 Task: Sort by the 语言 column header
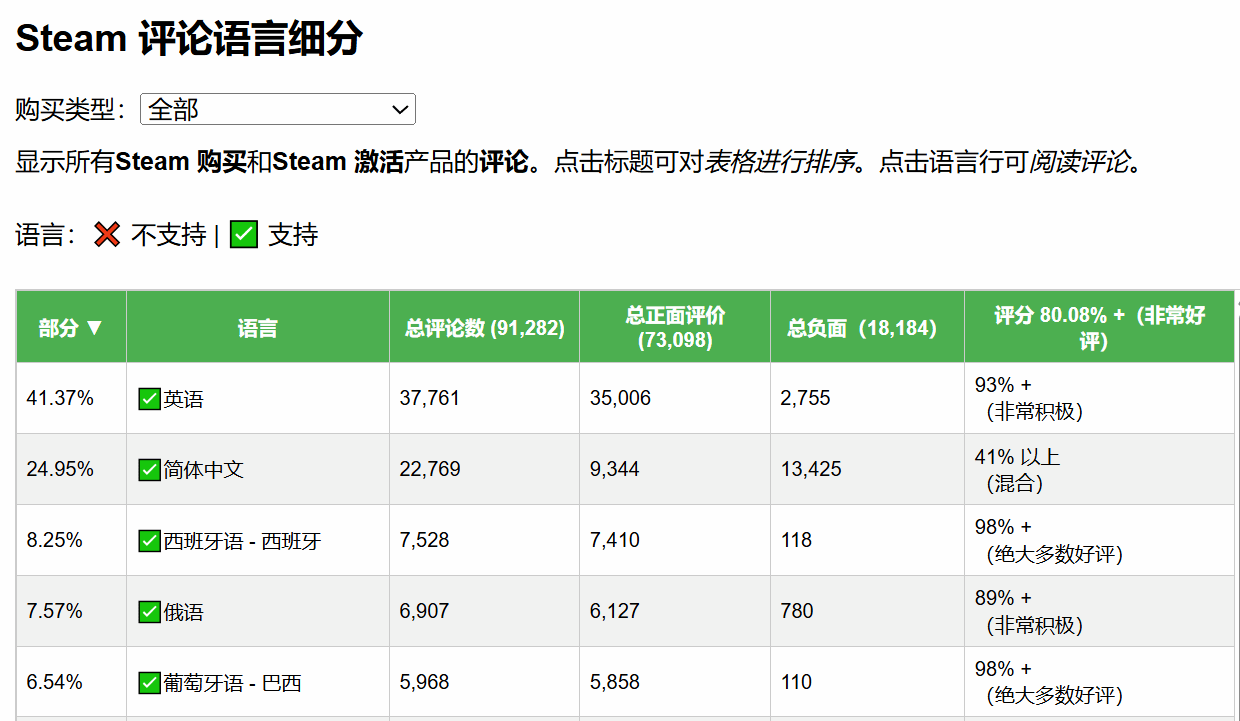(x=257, y=327)
